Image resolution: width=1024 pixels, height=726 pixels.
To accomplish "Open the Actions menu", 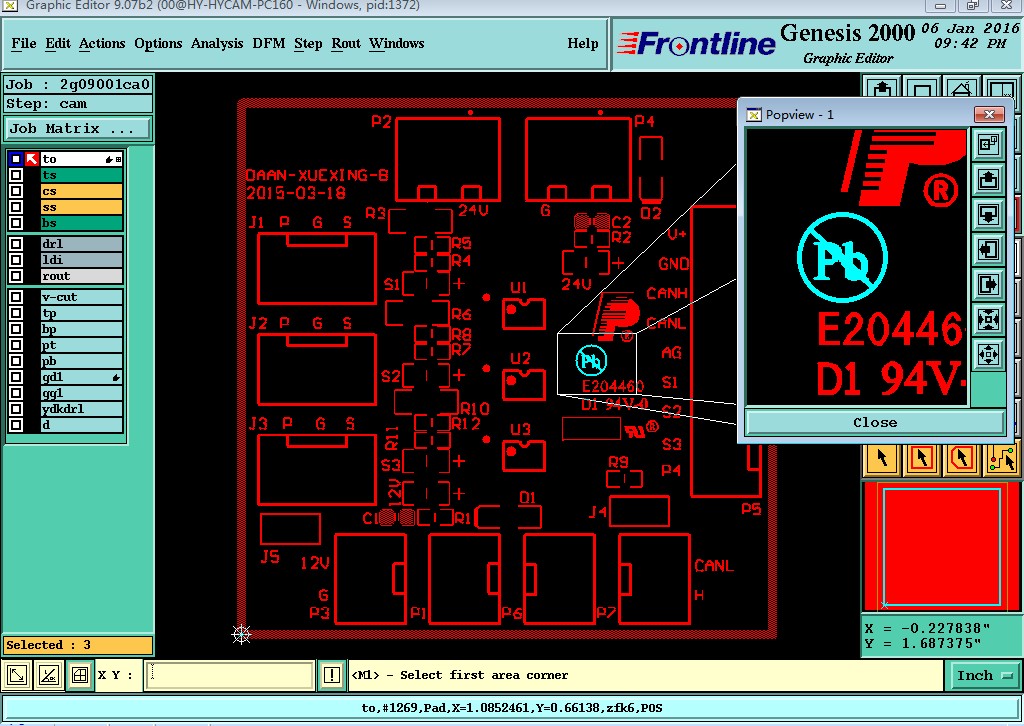I will (x=102, y=44).
